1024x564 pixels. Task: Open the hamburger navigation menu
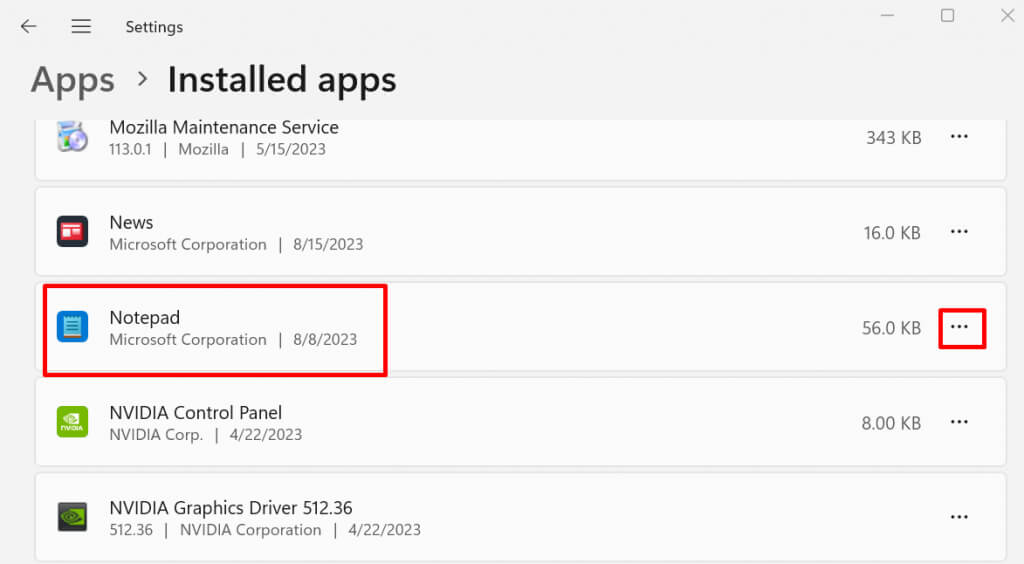(x=81, y=27)
